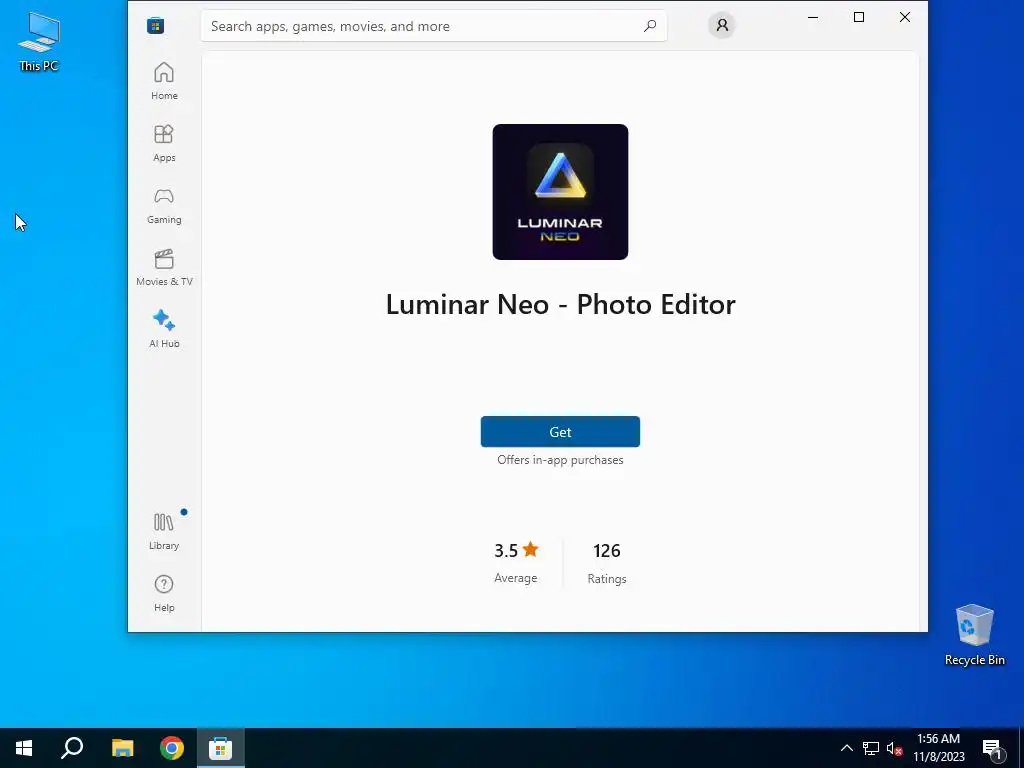Close the Microsoft Store window
Screen dimensions: 1024x768
[904, 18]
